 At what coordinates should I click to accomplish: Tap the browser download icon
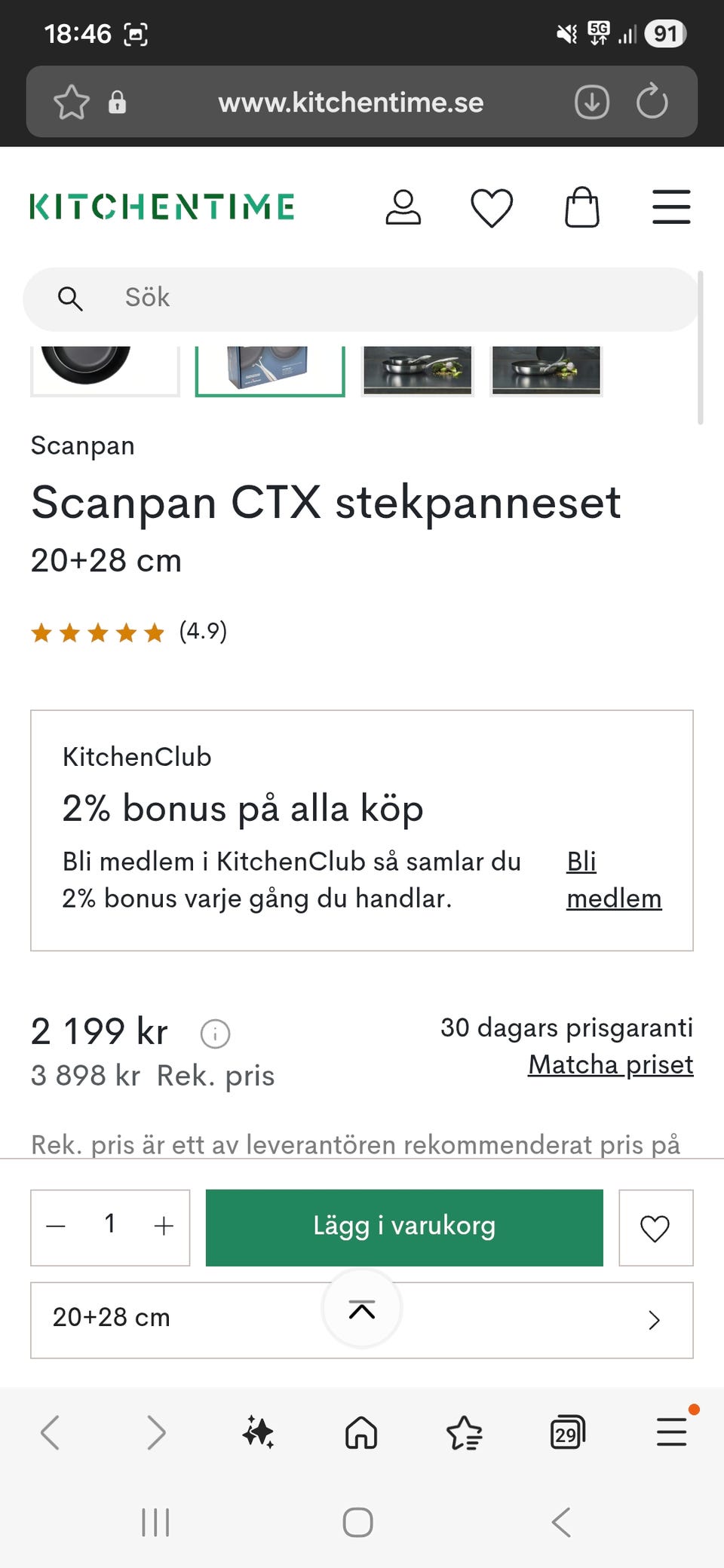(592, 102)
